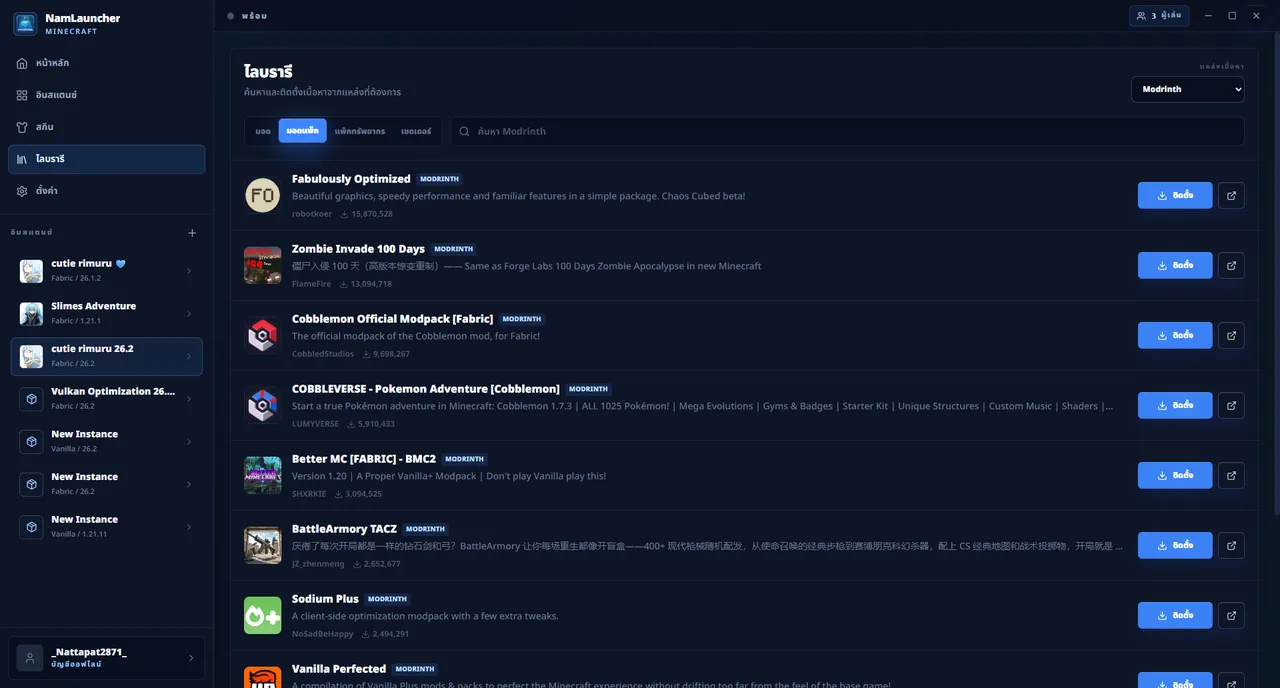Open Zombie Invade 100 Days external link
1280x688 pixels.
coord(1231,265)
